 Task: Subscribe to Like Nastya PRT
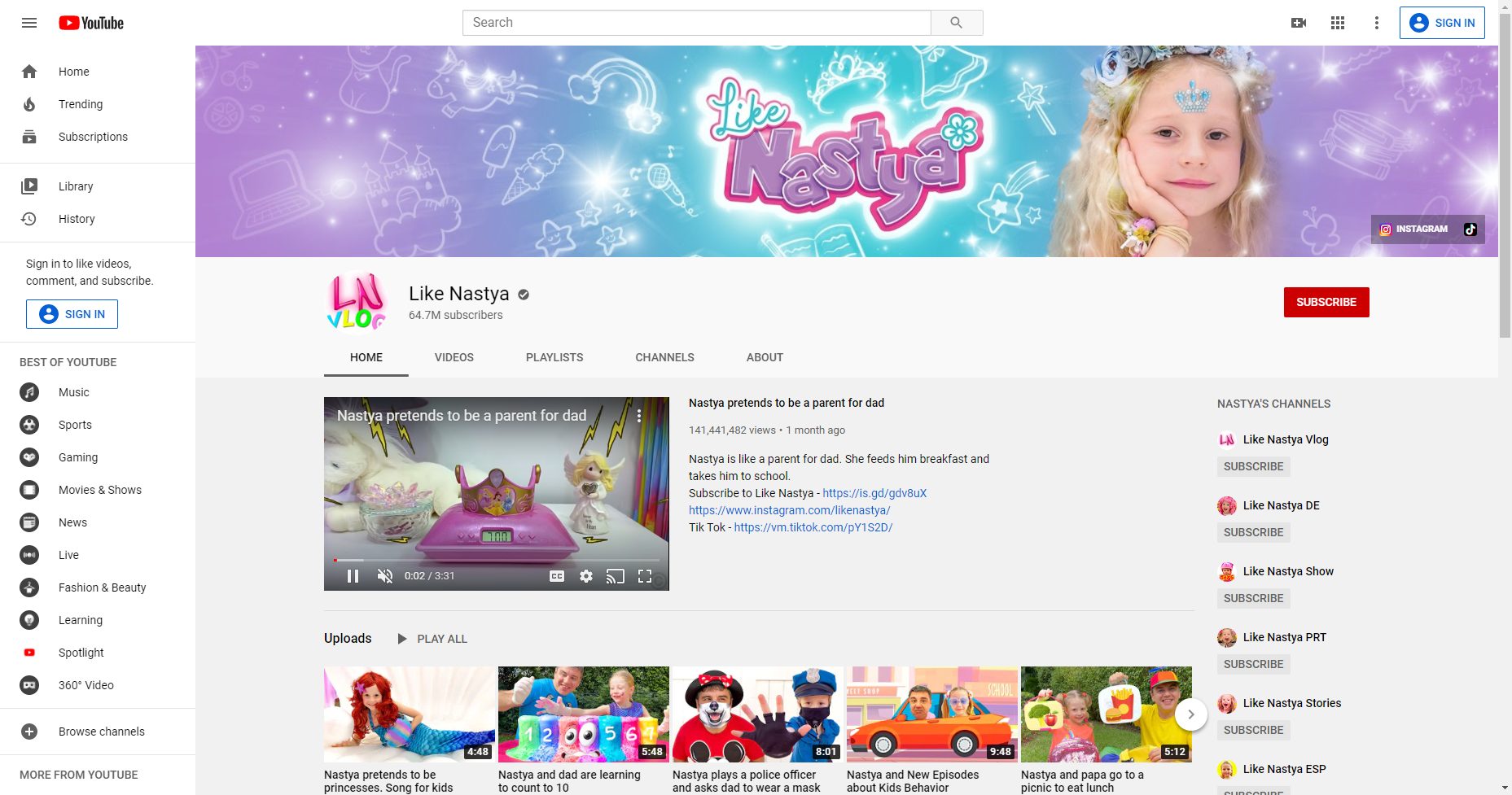1253,664
